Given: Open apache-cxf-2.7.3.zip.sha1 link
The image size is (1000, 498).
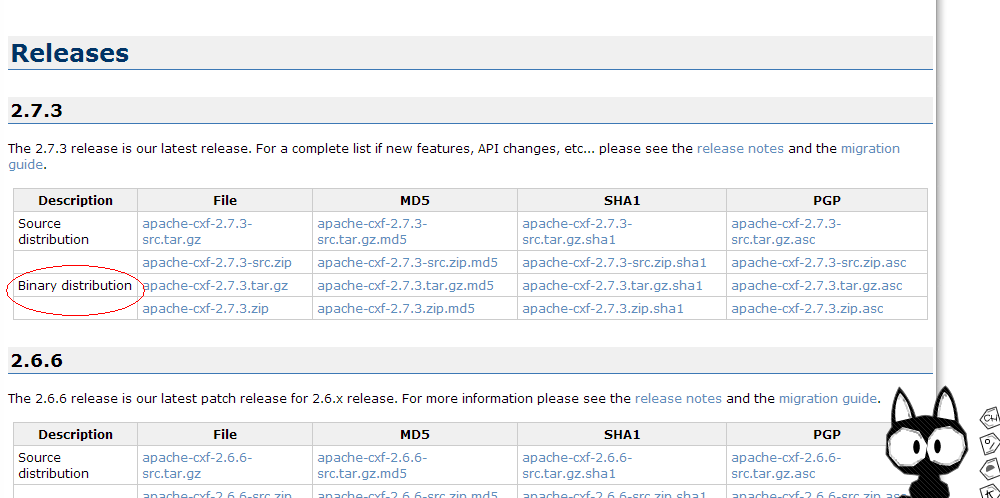Looking at the screenshot, I should [603, 309].
